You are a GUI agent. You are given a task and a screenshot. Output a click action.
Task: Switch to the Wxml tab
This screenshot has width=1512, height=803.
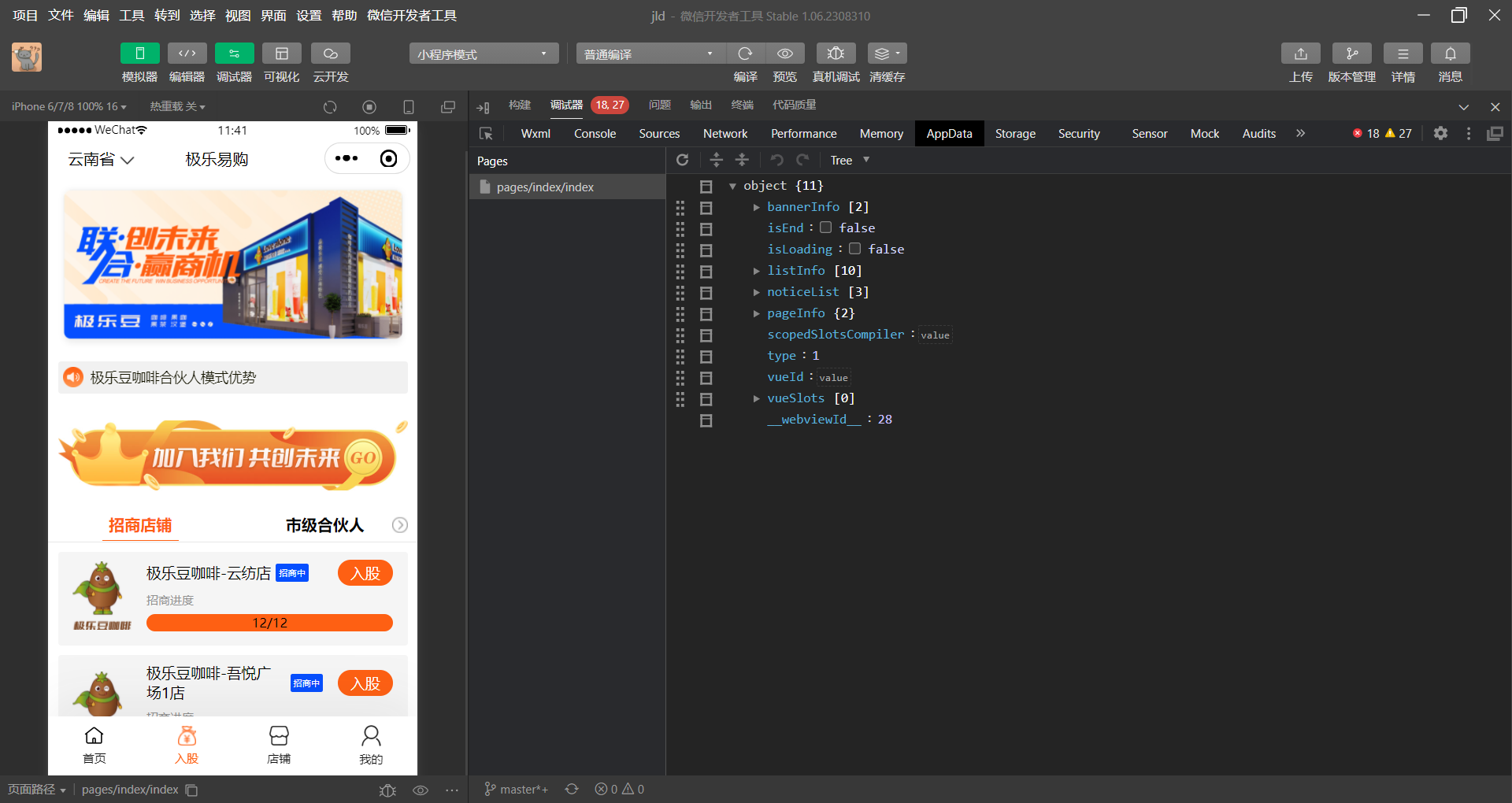[535, 134]
